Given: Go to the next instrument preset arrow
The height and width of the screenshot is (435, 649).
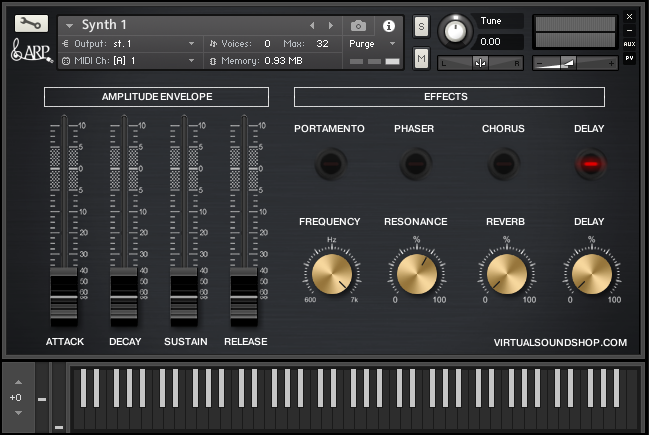Looking at the screenshot, I should [x=329, y=25].
